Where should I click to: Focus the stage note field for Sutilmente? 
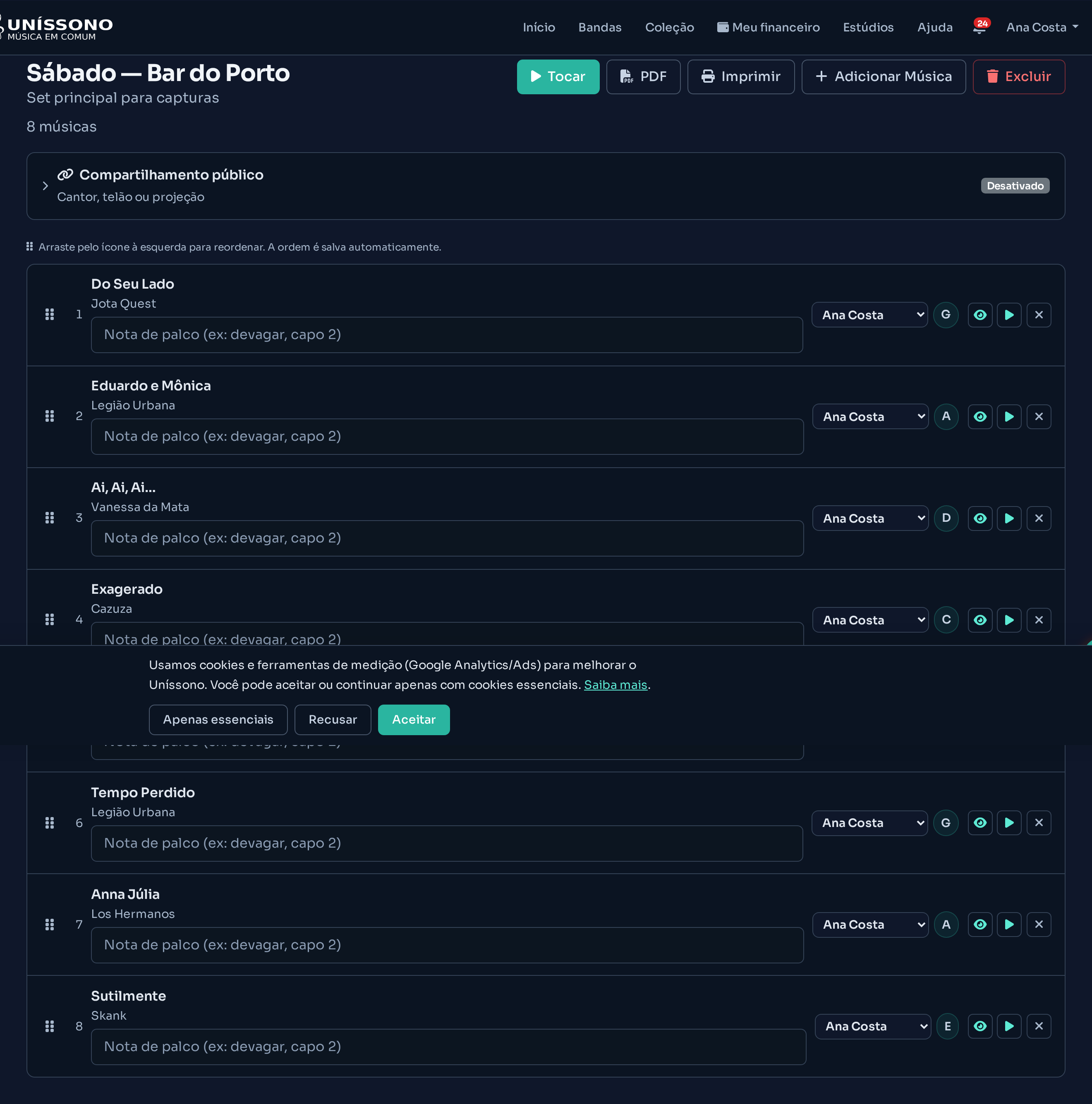(x=449, y=1047)
